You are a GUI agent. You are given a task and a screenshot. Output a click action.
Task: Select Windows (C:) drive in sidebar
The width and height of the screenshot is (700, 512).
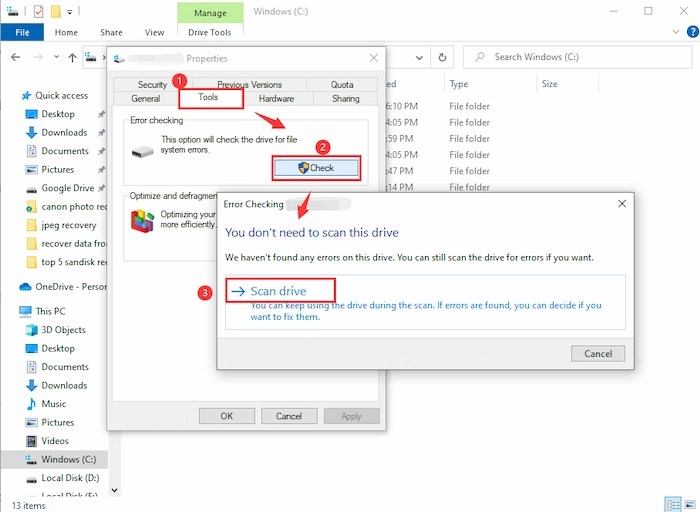(54, 459)
